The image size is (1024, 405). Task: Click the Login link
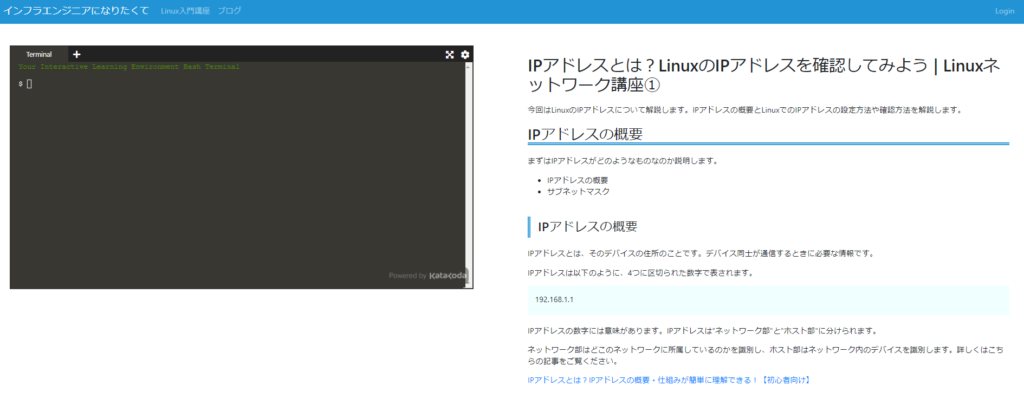(x=1004, y=11)
